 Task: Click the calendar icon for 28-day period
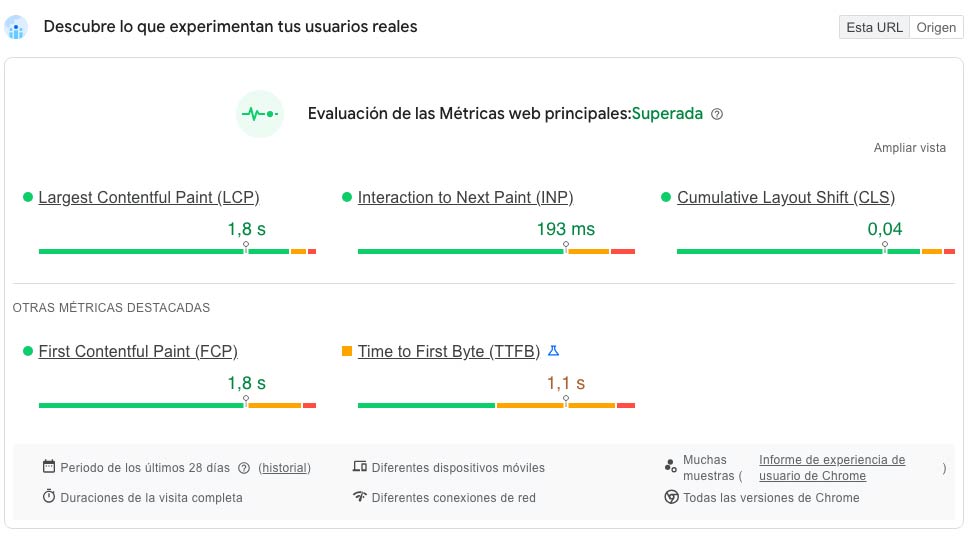click(x=48, y=467)
